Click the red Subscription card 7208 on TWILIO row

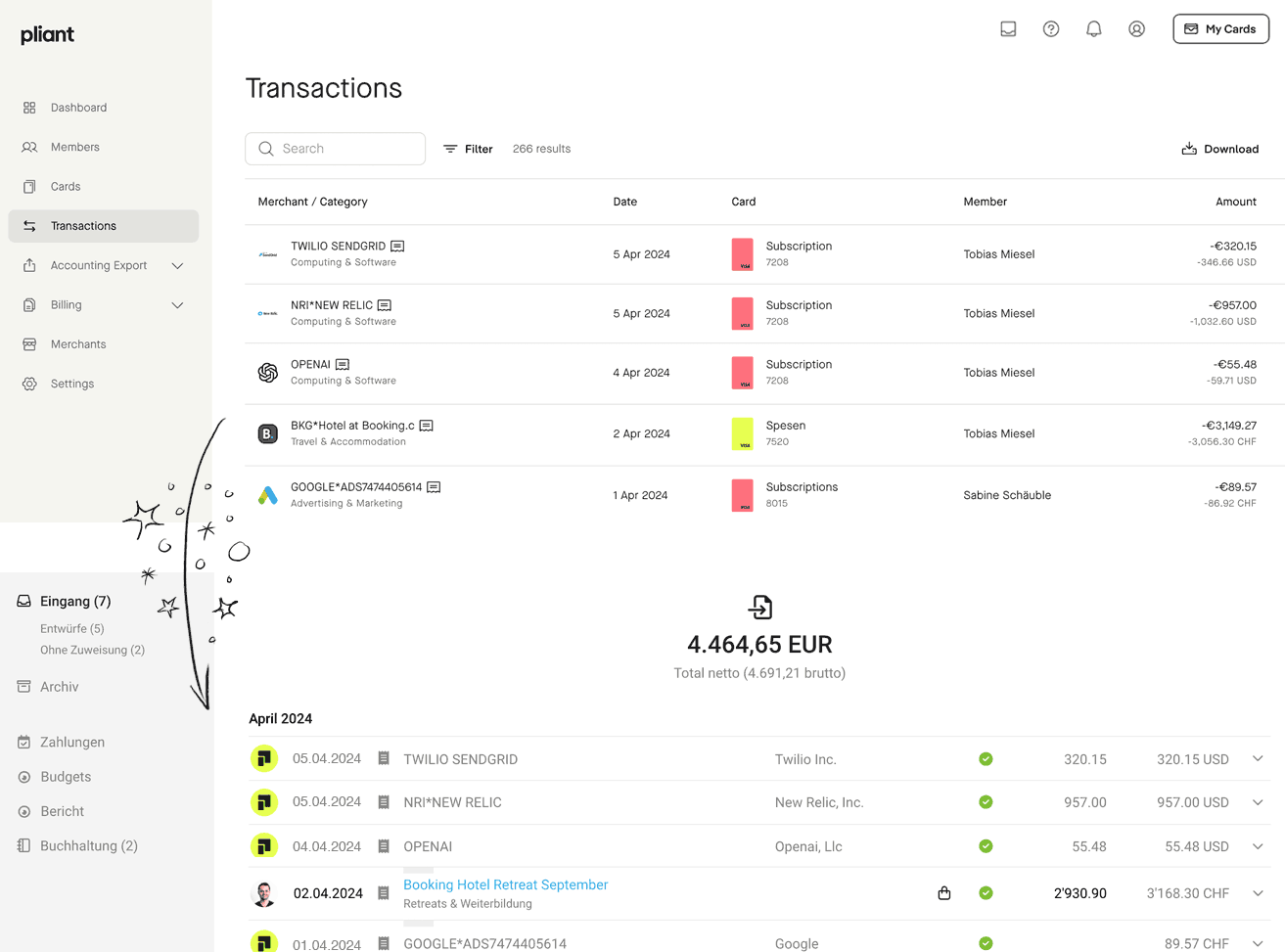point(743,254)
